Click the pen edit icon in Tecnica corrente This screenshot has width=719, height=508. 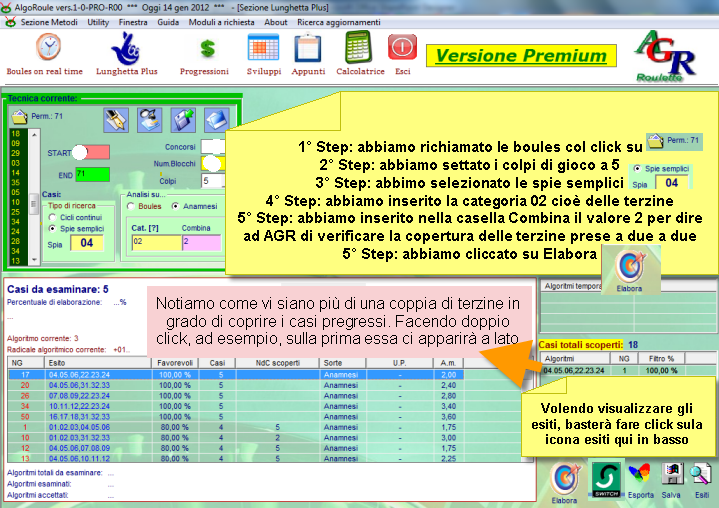click(x=116, y=120)
